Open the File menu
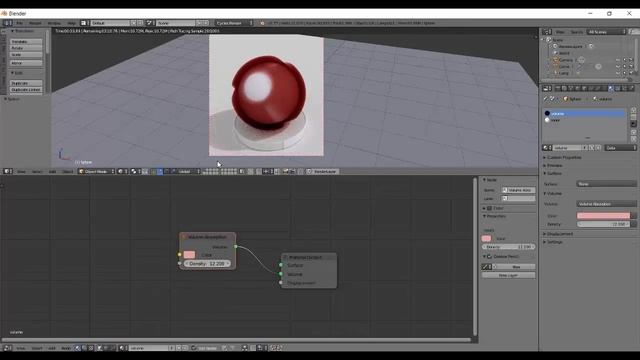Image resolution: width=640 pixels, height=360 pixels. (x=19, y=23)
